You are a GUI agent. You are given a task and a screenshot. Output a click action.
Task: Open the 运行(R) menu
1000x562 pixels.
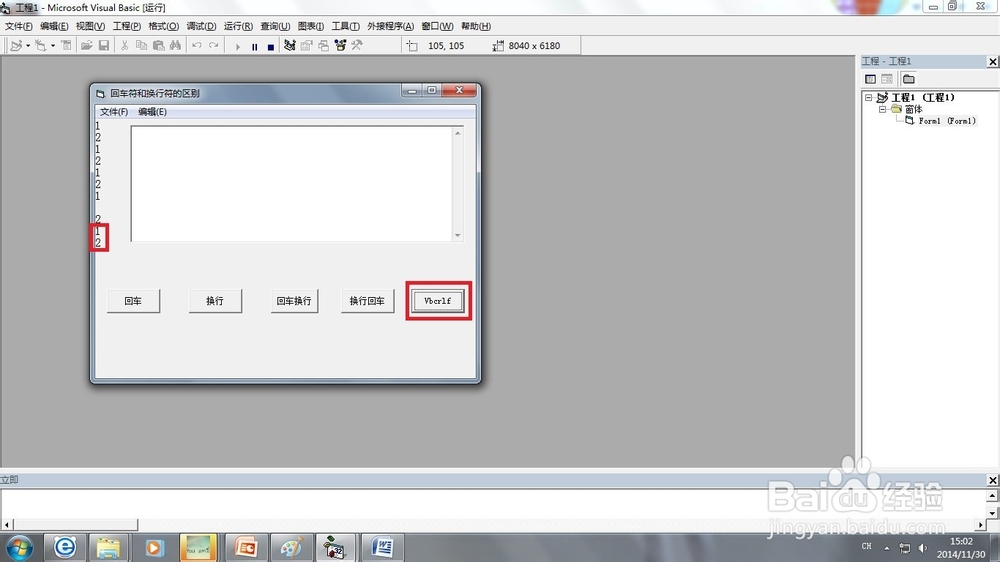[238, 26]
